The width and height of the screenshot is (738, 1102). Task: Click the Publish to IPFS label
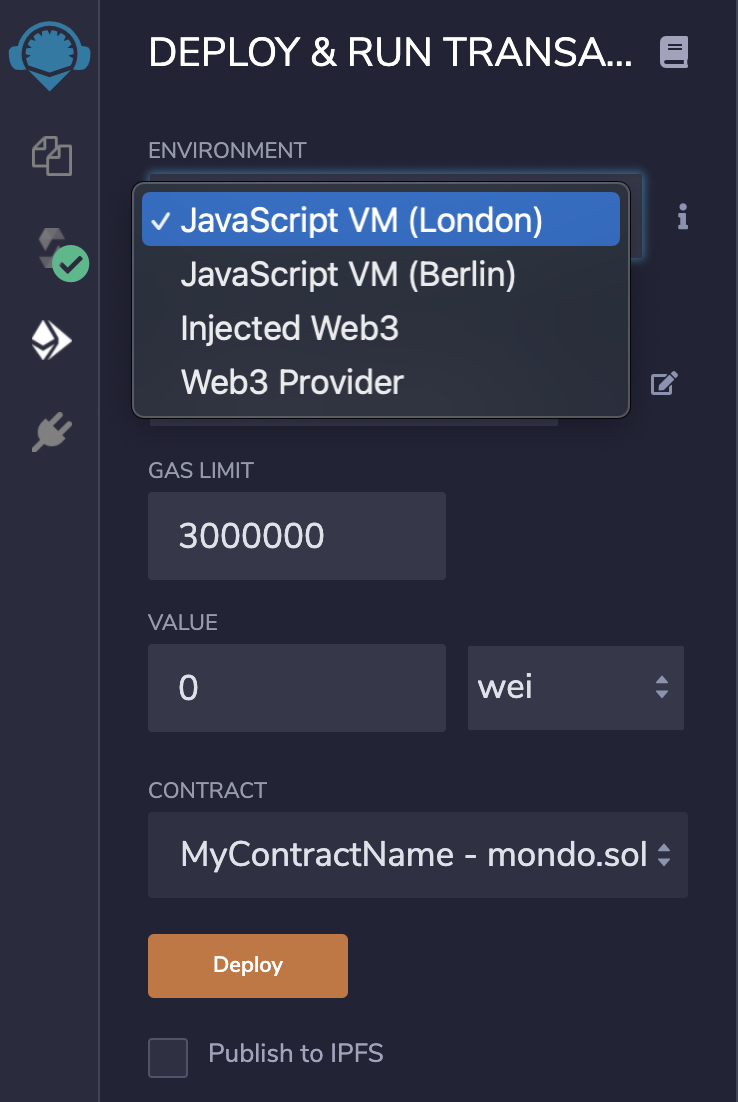pos(296,1054)
